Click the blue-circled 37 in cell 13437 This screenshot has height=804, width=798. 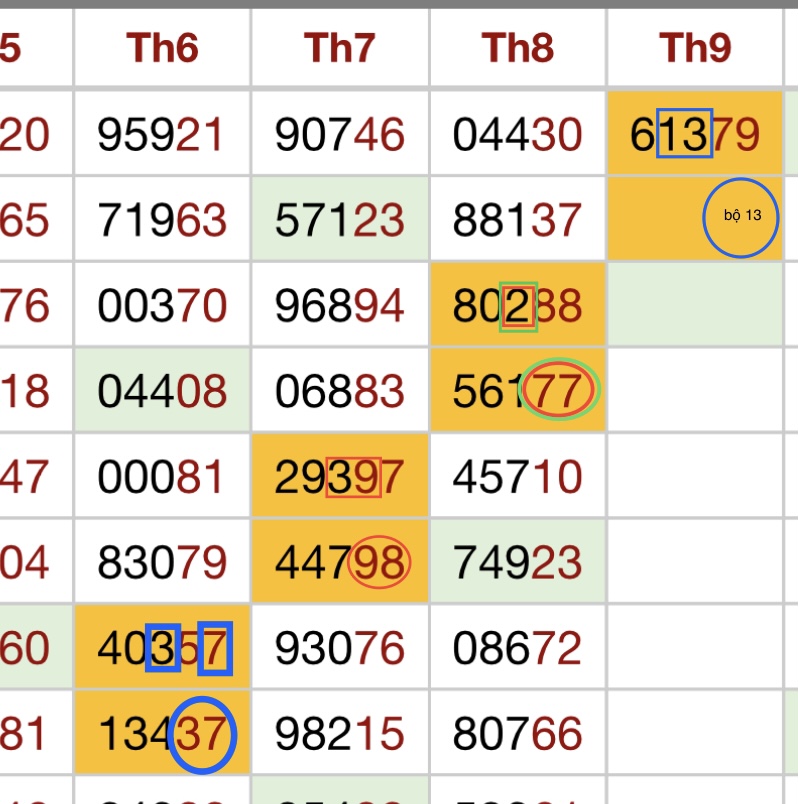[x=203, y=735]
